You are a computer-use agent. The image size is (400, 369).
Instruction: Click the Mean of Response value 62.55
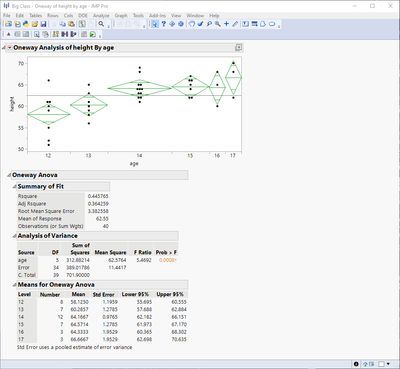click(102, 219)
